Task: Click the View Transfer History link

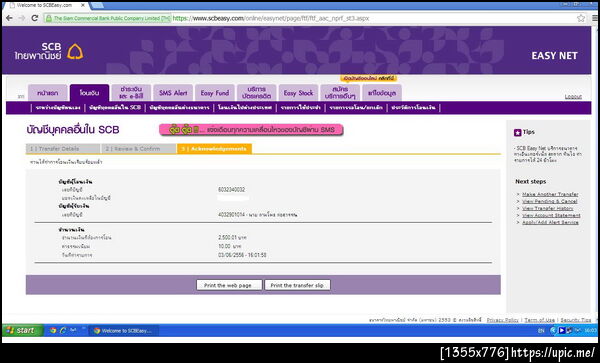Action: point(548,208)
